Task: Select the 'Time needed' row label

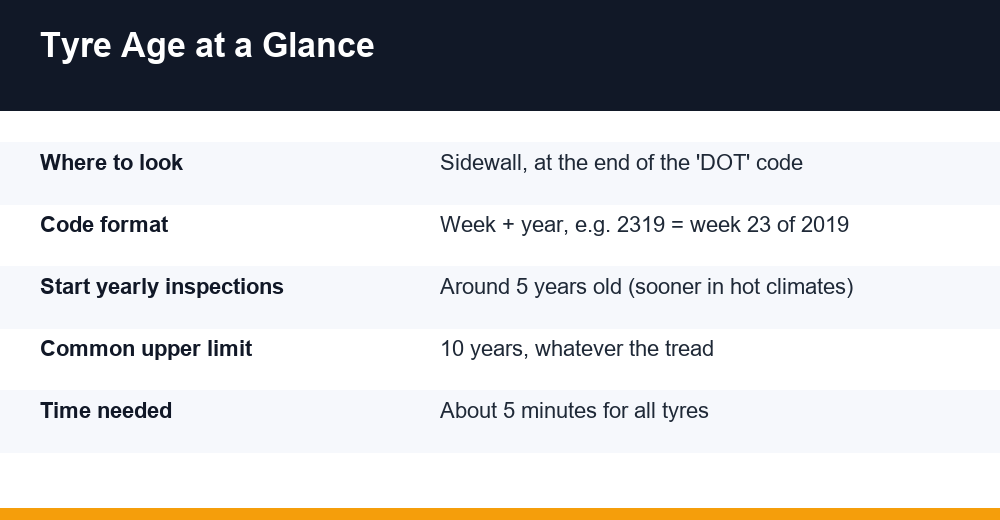Action: [106, 410]
